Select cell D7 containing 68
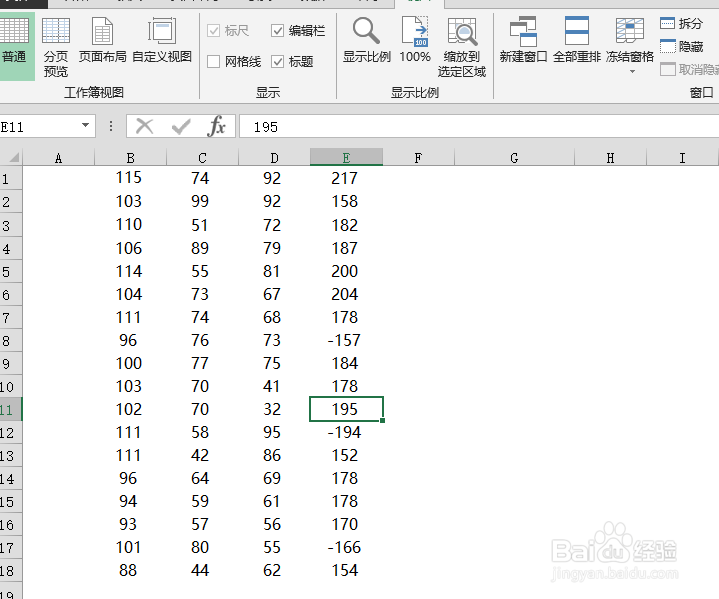The width and height of the screenshot is (719, 599). pyautogui.click(x=274, y=317)
